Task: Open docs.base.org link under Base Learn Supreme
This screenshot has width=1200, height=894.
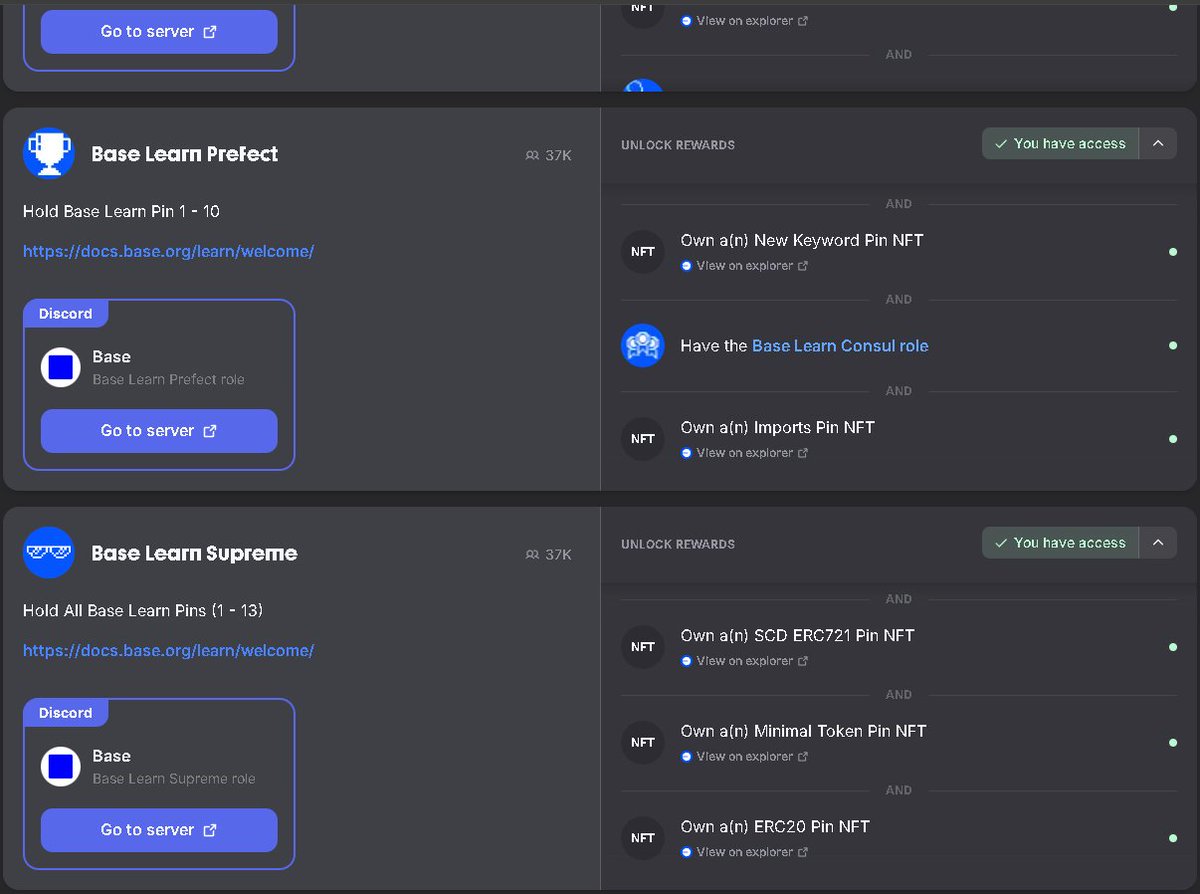Action: point(168,650)
